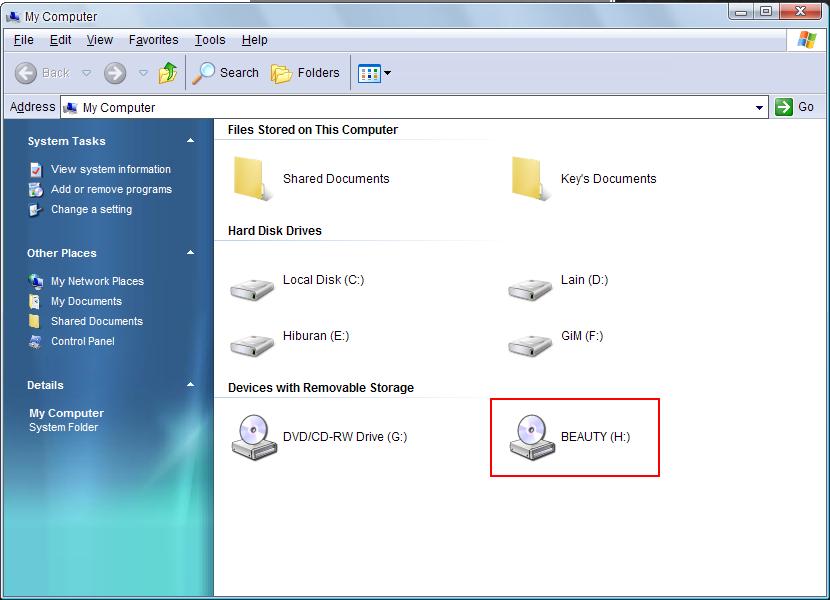Open the Favorites menu
This screenshot has height=600, width=830.
pyautogui.click(x=154, y=40)
